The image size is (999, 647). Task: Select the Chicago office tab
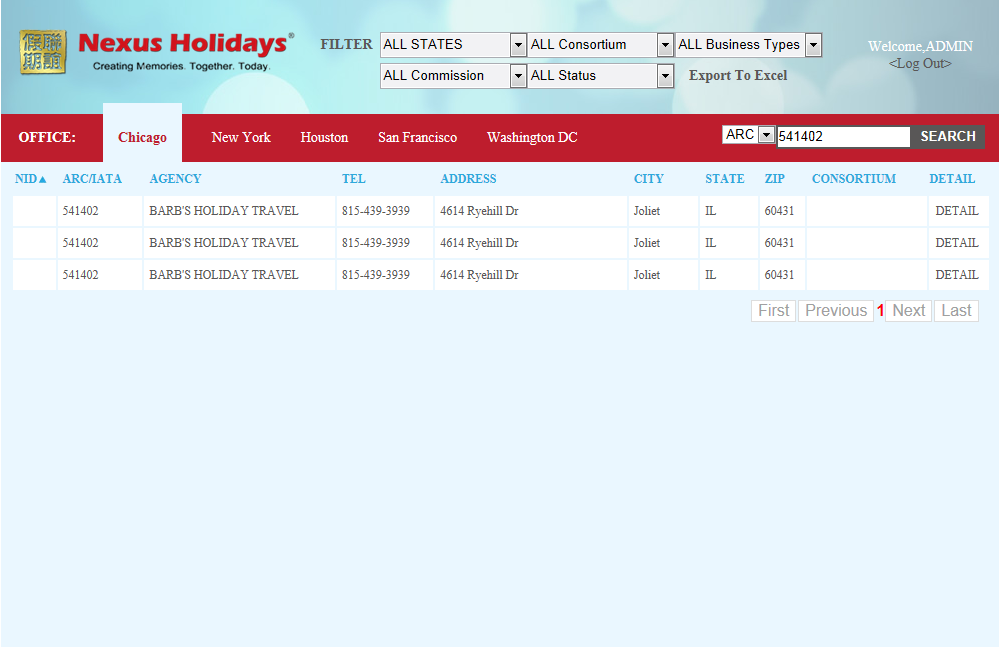tap(142, 137)
